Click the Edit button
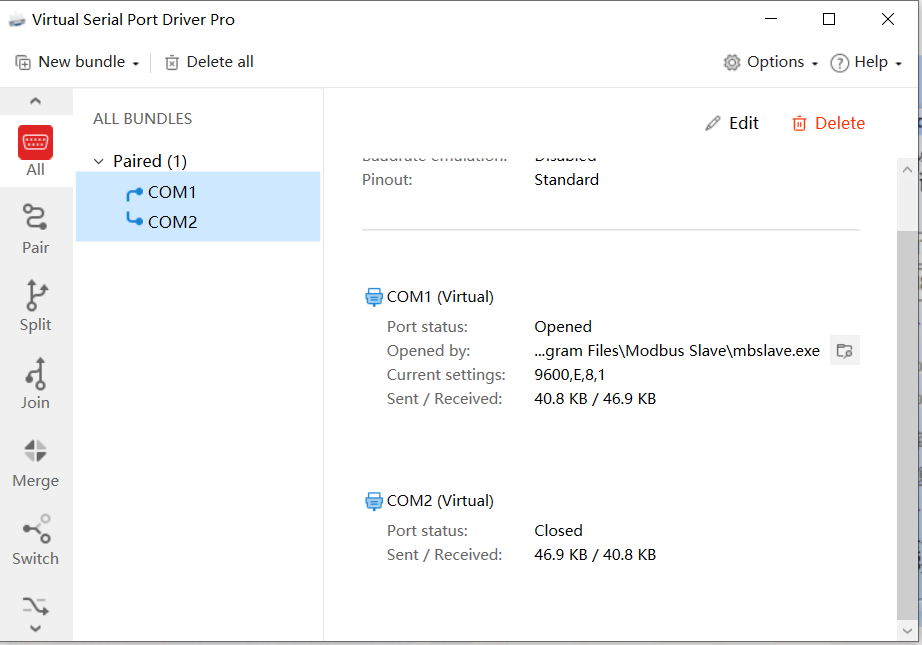This screenshot has height=645, width=922. 732,123
